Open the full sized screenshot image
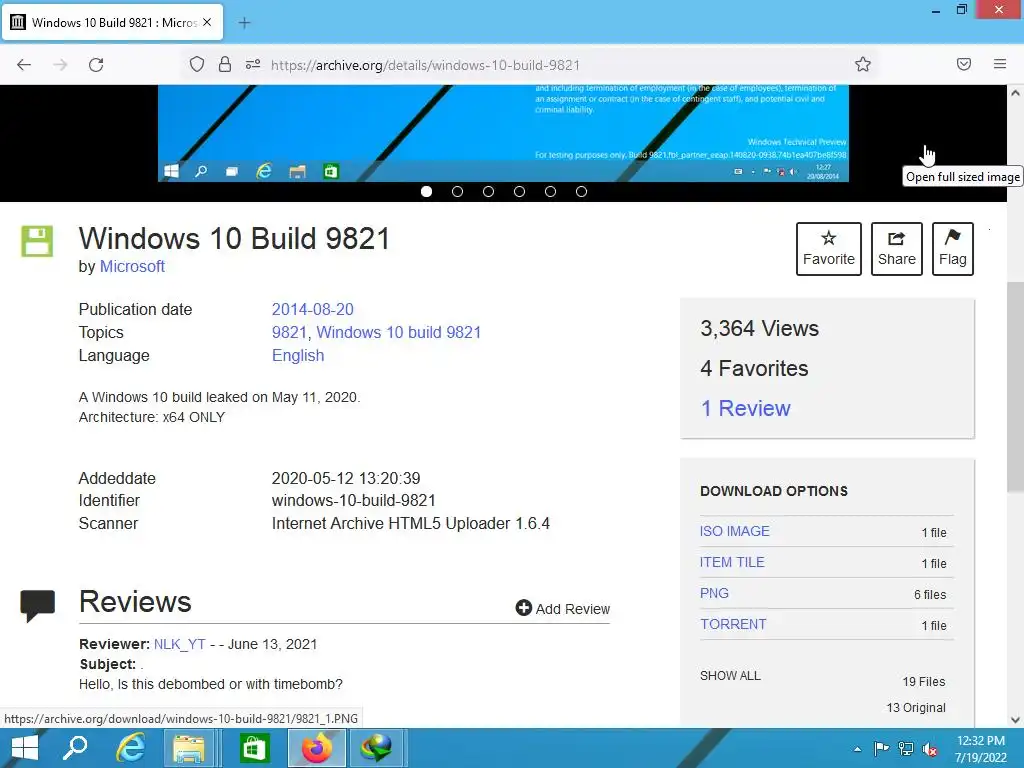1024x768 pixels. click(x=503, y=133)
